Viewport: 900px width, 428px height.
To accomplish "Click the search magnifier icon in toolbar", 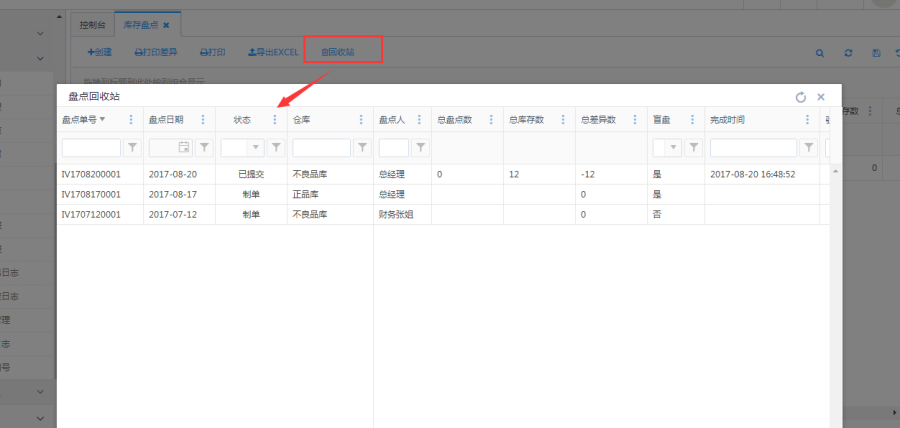I will point(820,53).
